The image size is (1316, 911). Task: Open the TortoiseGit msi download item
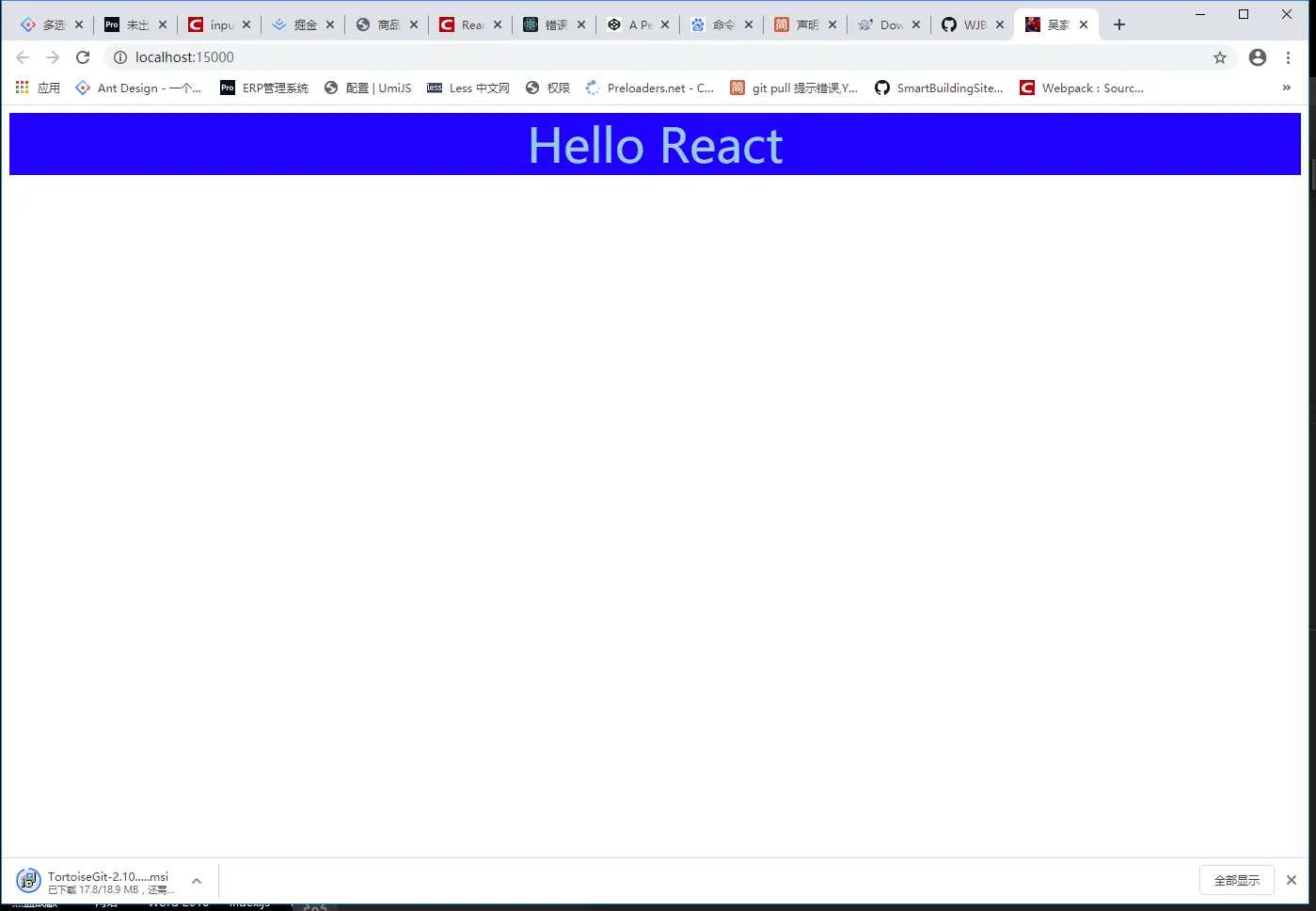coord(96,882)
